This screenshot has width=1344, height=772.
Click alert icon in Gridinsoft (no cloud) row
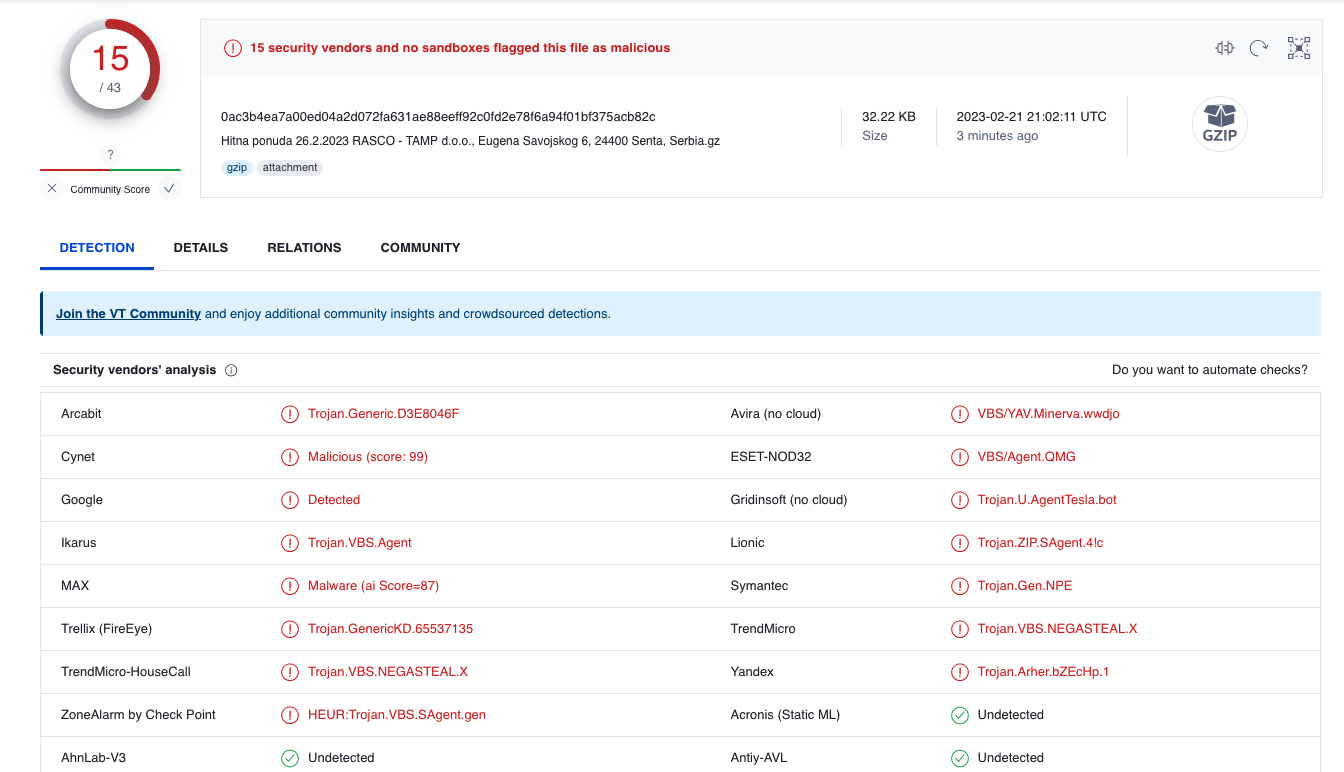[x=960, y=500]
